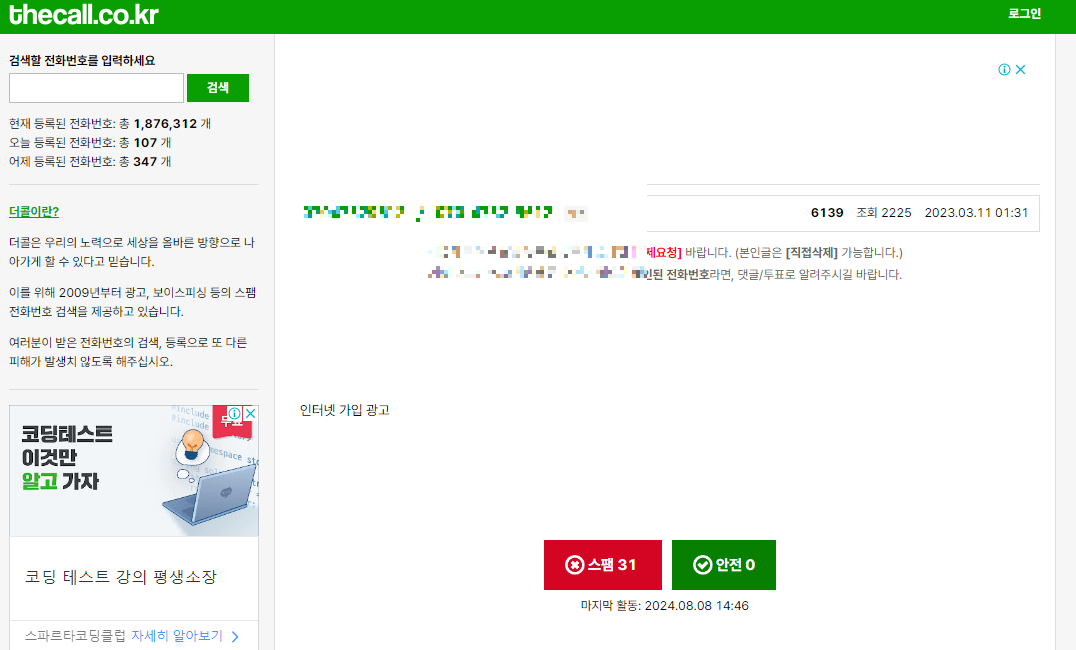The width and height of the screenshot is (1076, 650).
Task: Click the 코딩 테스트 강의 평생소장 ad title
Action: pos(121,577)
